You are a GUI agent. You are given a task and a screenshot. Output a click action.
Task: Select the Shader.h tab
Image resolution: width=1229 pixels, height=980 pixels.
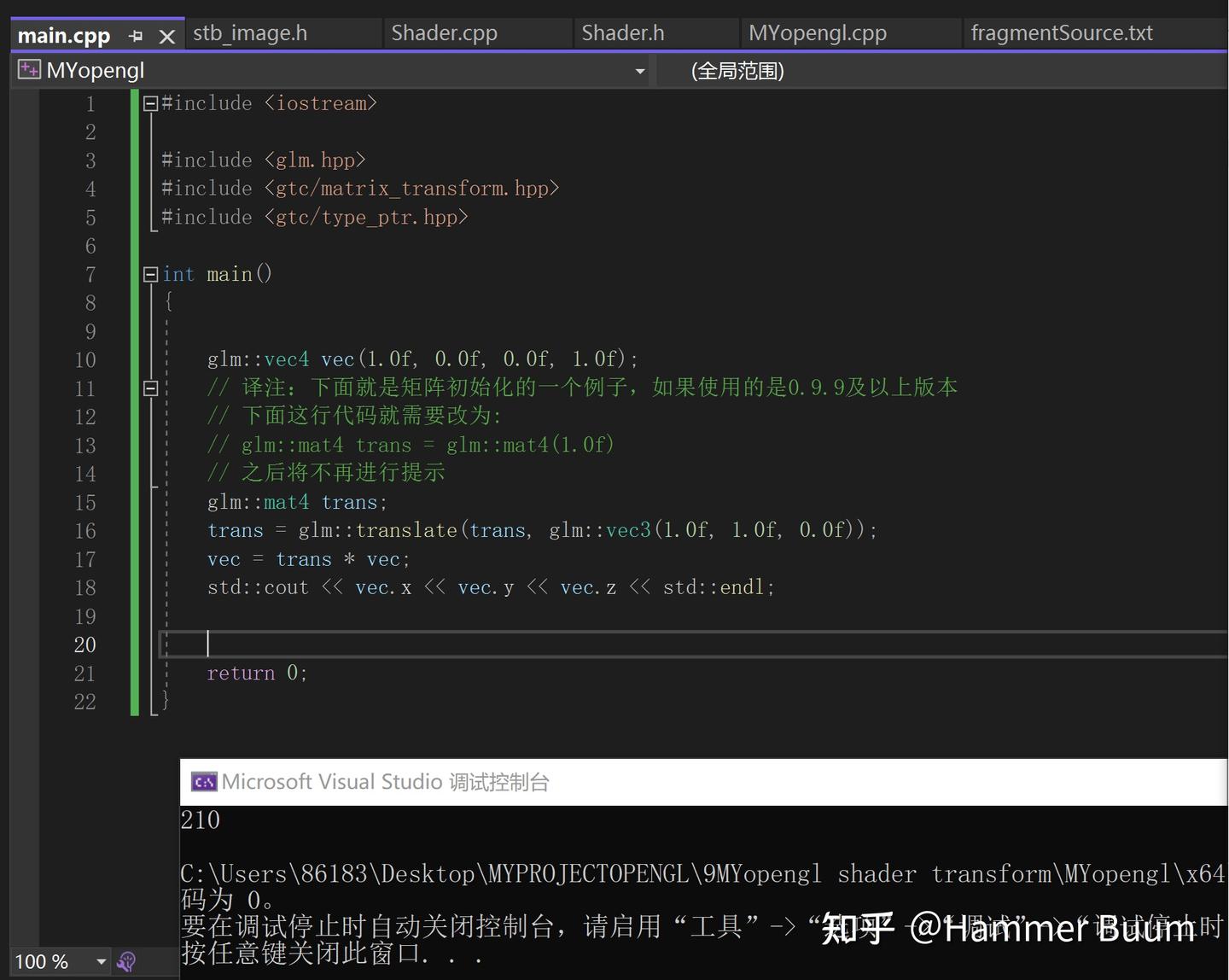point(622,32)
